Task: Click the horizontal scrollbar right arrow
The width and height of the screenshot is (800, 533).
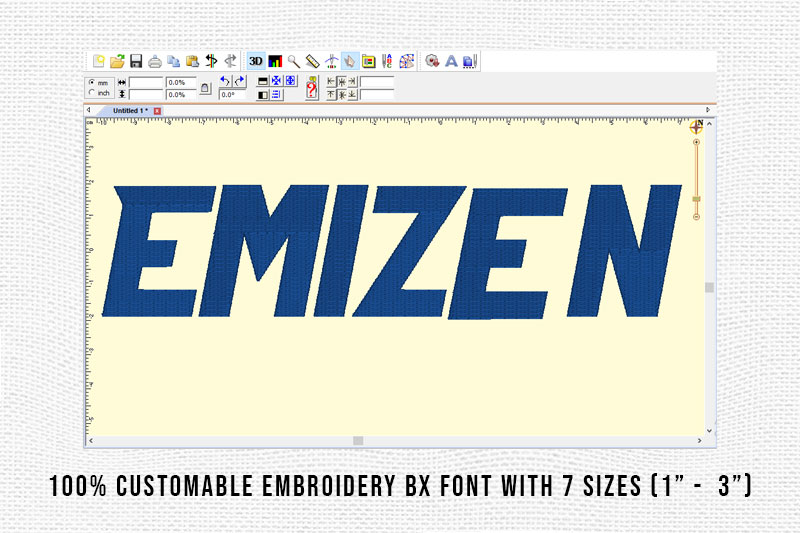Action: tap(699, 441)
